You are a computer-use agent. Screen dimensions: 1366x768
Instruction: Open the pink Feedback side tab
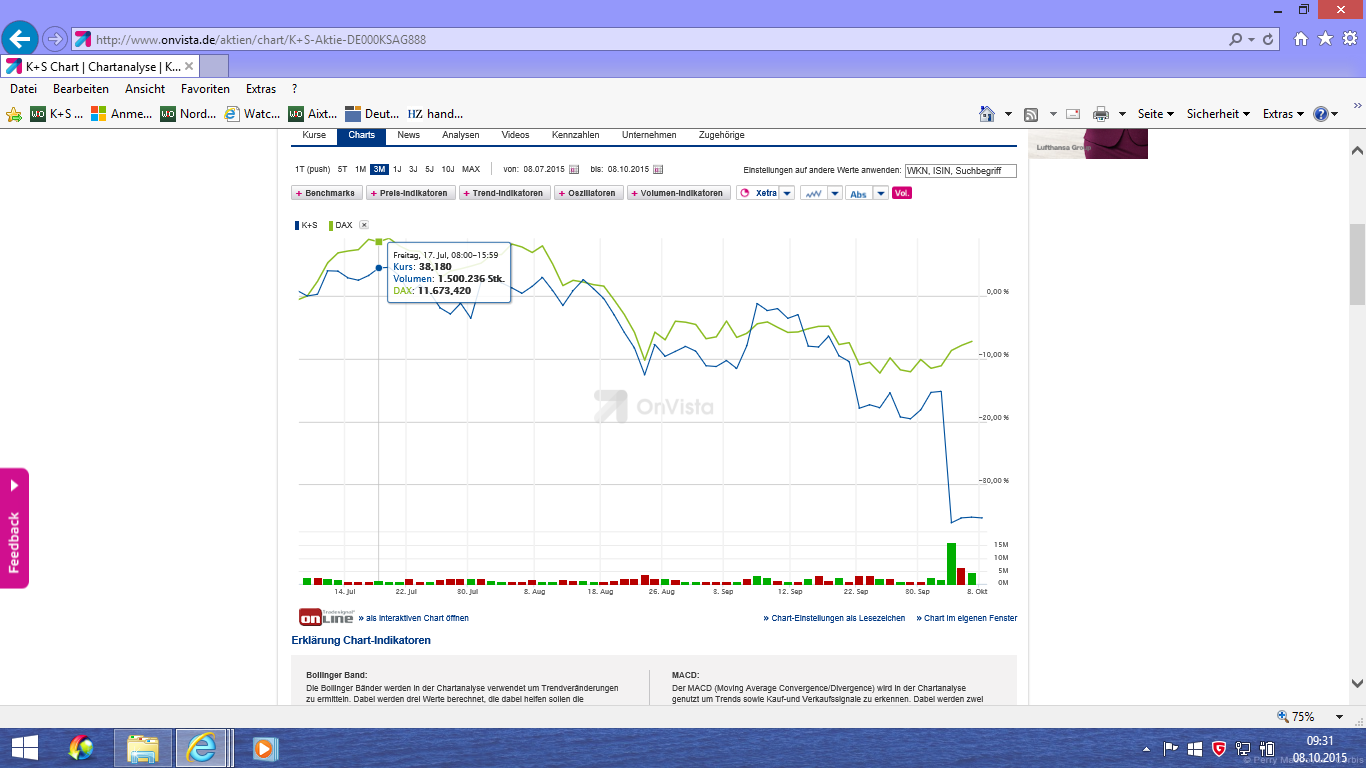coord(14,528)
